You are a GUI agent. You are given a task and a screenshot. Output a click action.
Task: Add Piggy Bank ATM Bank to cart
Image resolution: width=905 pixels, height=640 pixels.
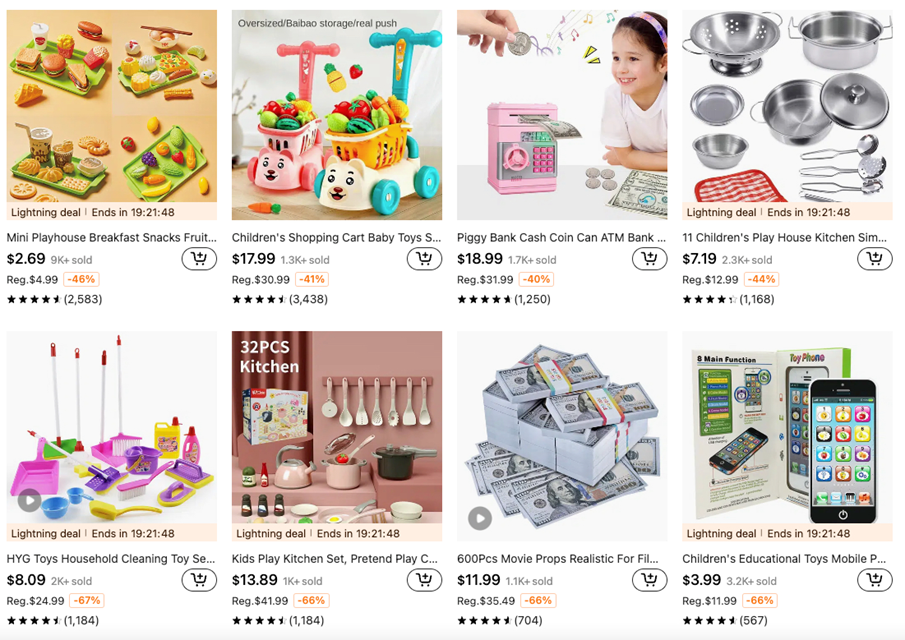pyautogui.click(x=649, y=259)
